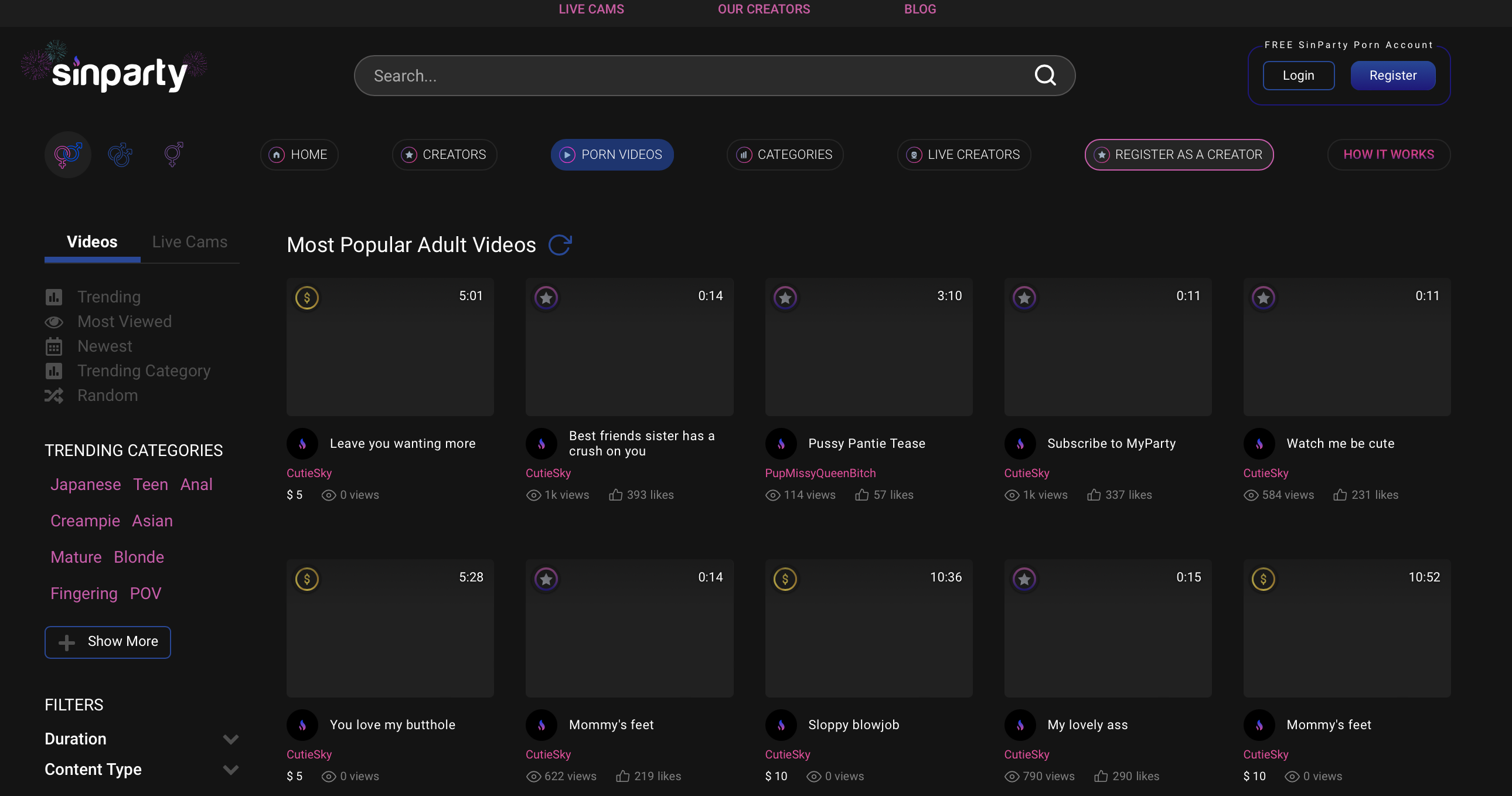Open the LIVE CREATORS nav item
This screenshot has height=796, width=1512.
[964, 154]
